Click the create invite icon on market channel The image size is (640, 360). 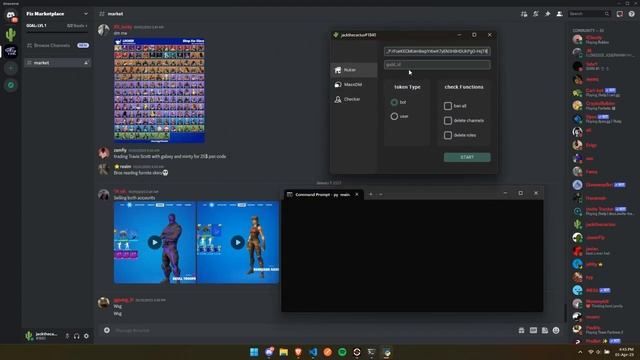pyautogui.click(x=86, y=63)
